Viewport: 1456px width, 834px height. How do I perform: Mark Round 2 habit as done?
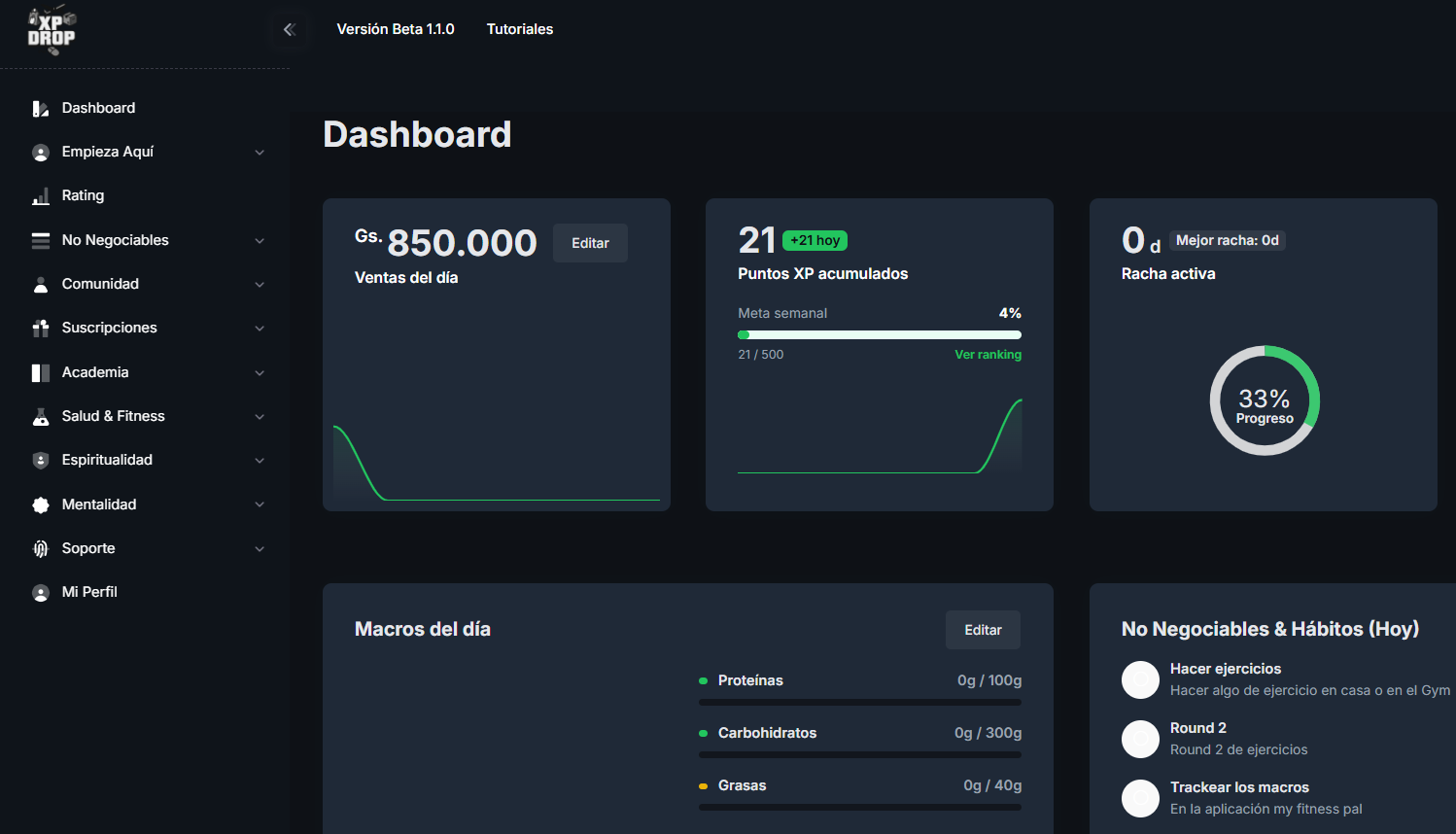[x=1140, y=739]
